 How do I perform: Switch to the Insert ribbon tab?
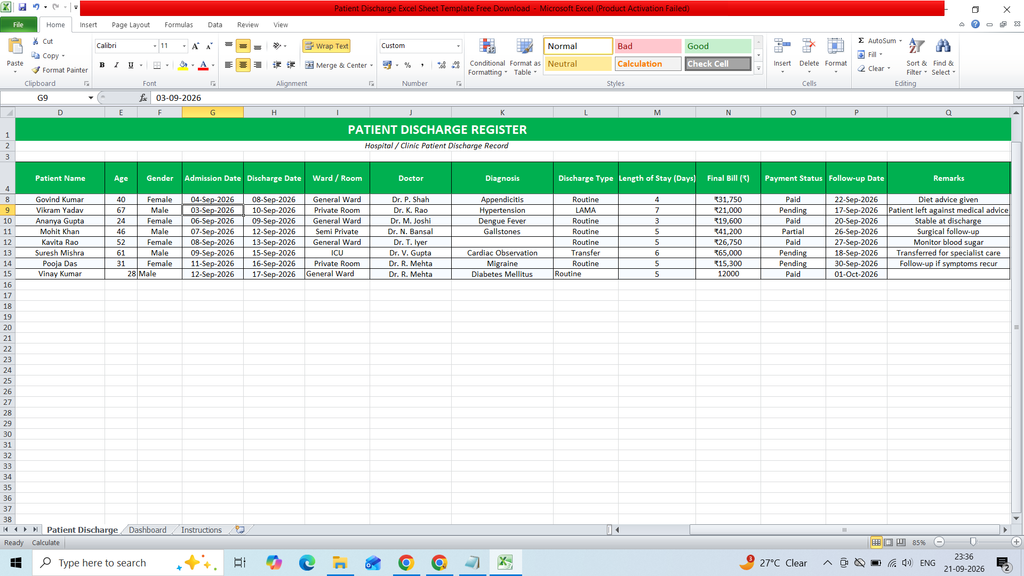coord(88,25)
